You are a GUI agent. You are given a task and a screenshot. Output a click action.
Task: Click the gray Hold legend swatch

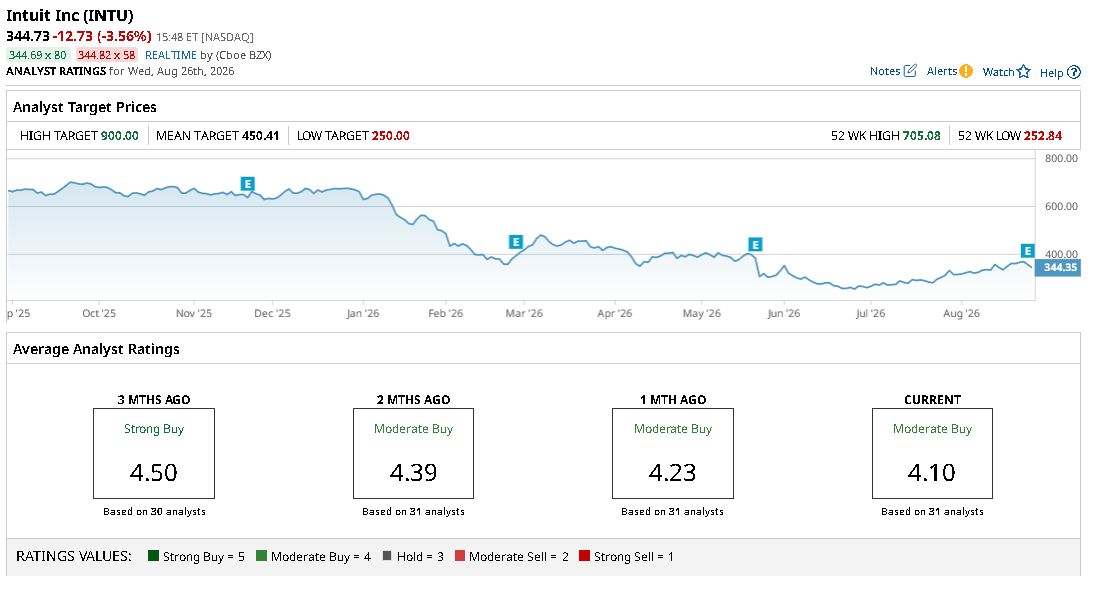pos(387,556)
